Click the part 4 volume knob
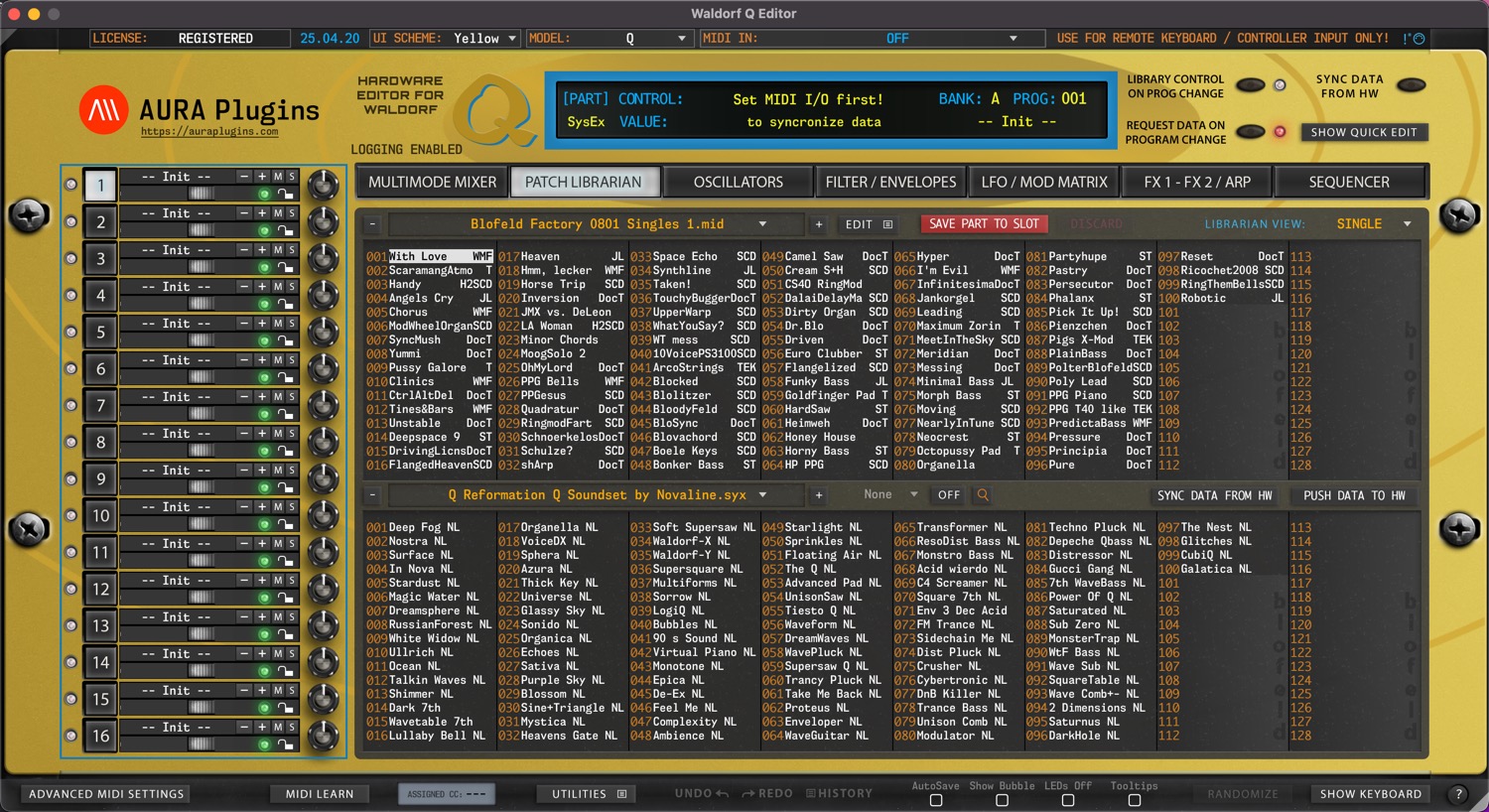1489x812 pixels. [323, 295]
